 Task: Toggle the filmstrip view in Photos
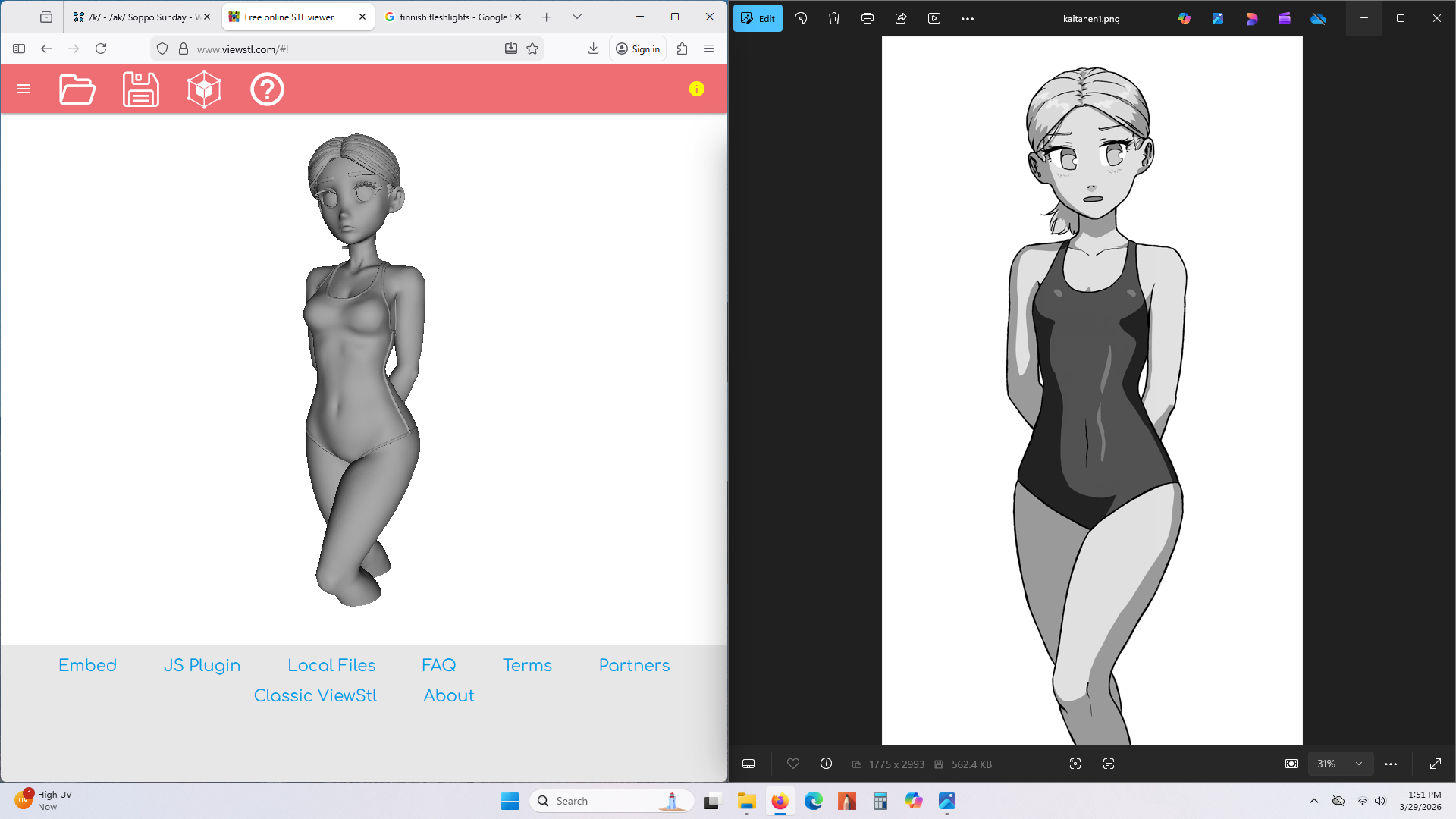(748, 764)
